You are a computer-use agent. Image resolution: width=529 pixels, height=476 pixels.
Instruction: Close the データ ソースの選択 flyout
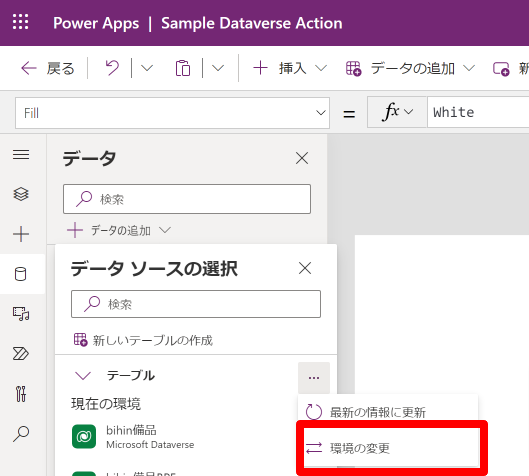point(305,269)
